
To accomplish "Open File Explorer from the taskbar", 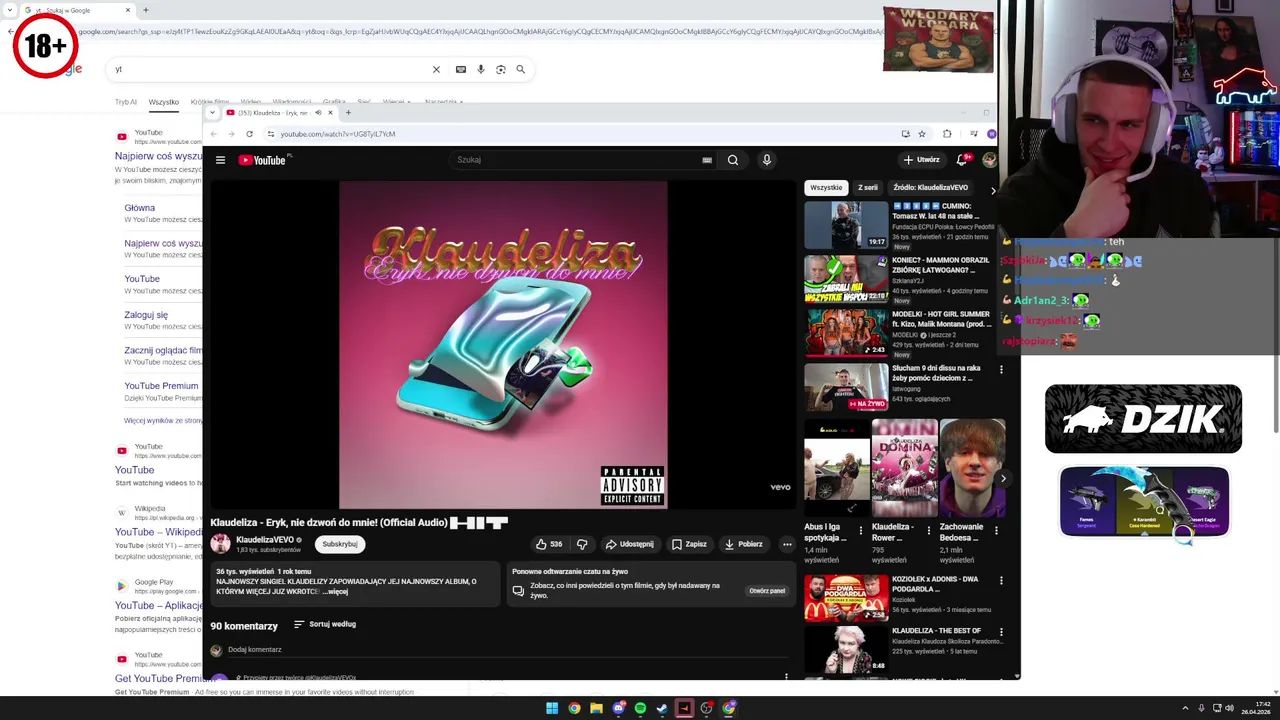I will [596, 708].
